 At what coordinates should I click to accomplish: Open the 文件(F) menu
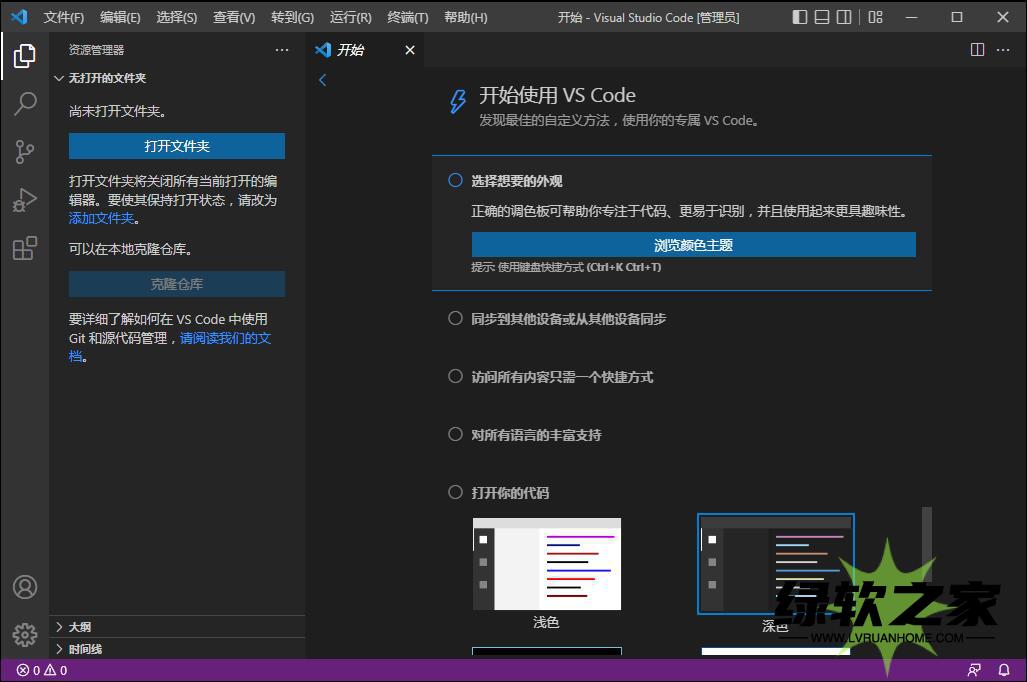[x=64, y=17]
